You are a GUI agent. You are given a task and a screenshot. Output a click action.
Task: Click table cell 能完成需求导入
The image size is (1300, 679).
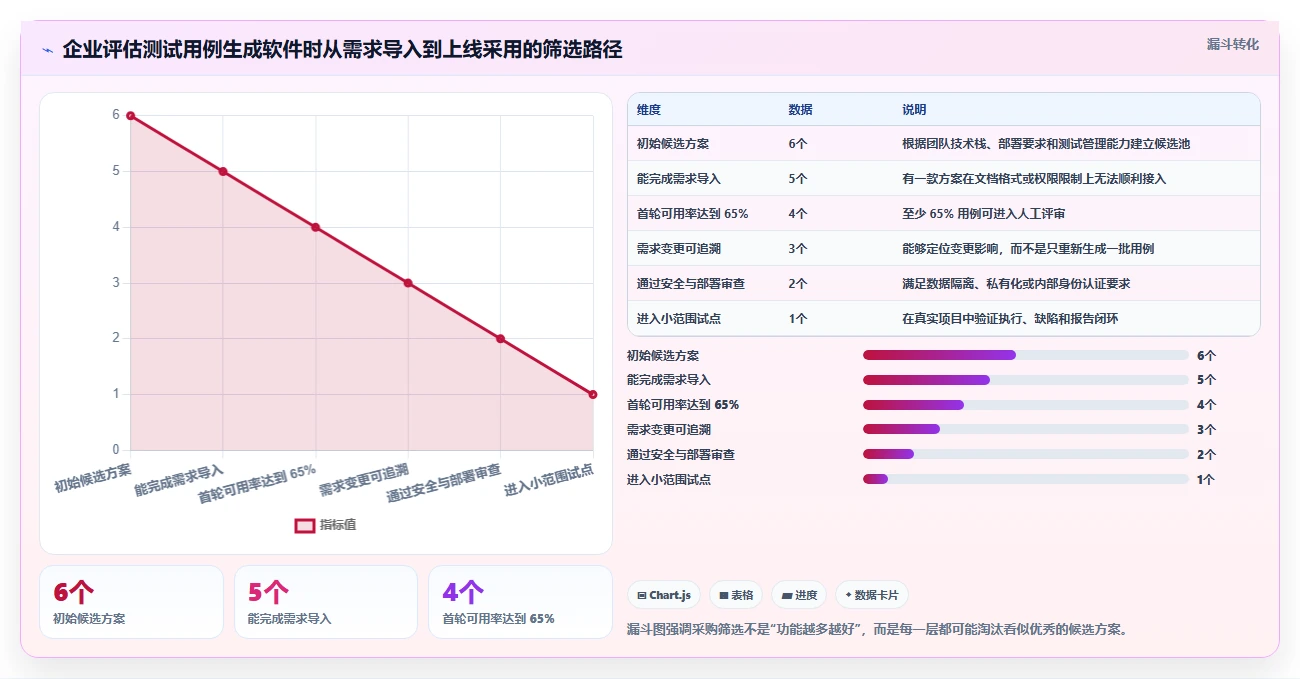679,179
